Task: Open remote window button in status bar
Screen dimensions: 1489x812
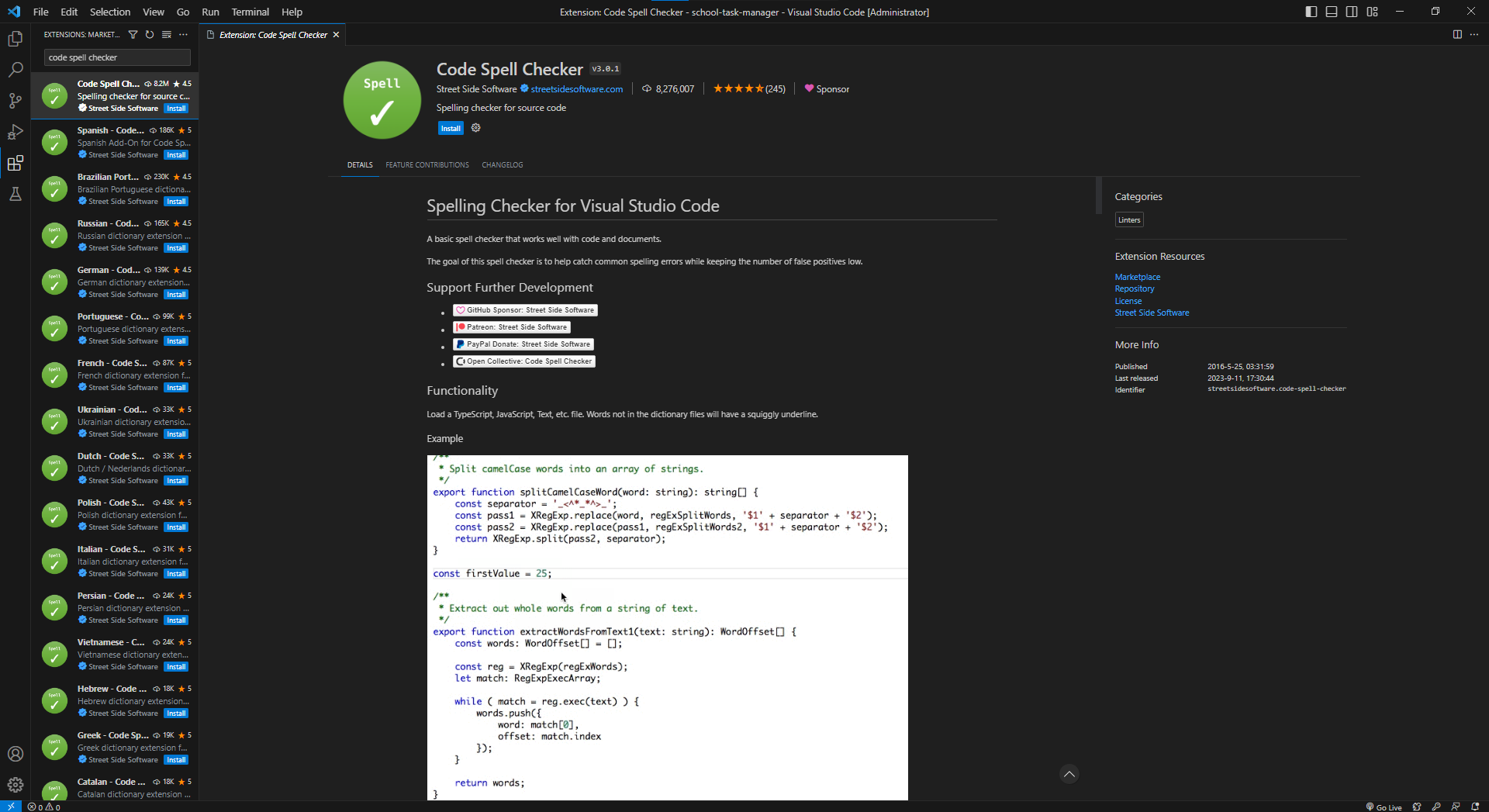Action: point(11,807)
